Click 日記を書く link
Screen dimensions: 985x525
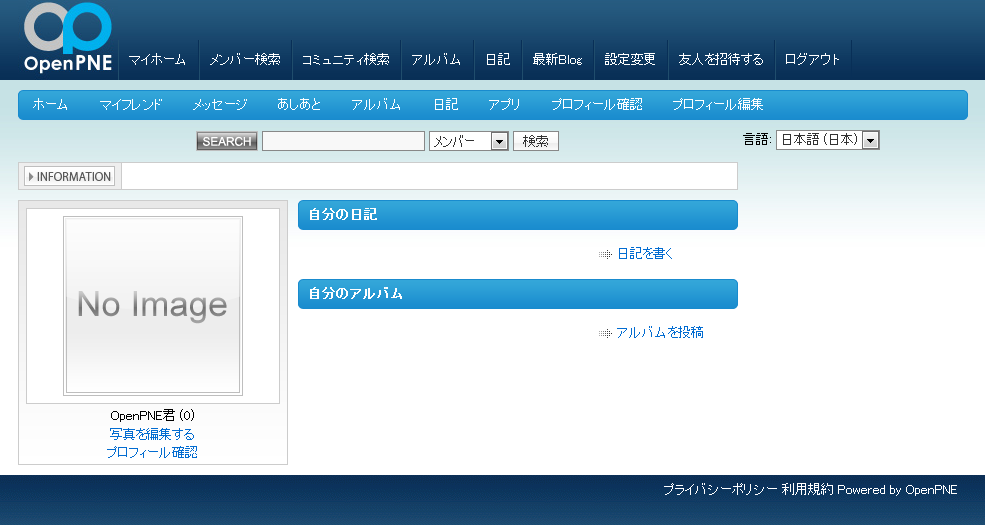[x=645, y=254]
